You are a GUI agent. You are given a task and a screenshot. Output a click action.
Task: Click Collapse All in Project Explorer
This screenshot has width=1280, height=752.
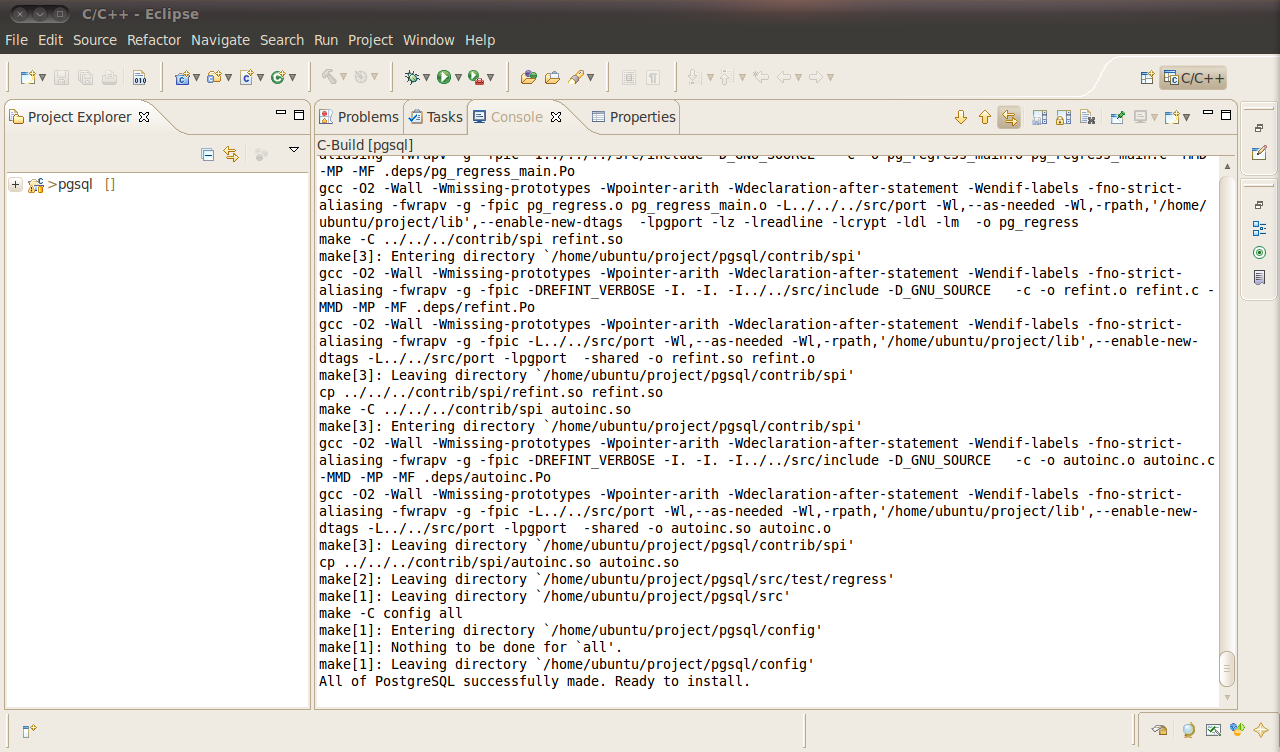point(208,154)
